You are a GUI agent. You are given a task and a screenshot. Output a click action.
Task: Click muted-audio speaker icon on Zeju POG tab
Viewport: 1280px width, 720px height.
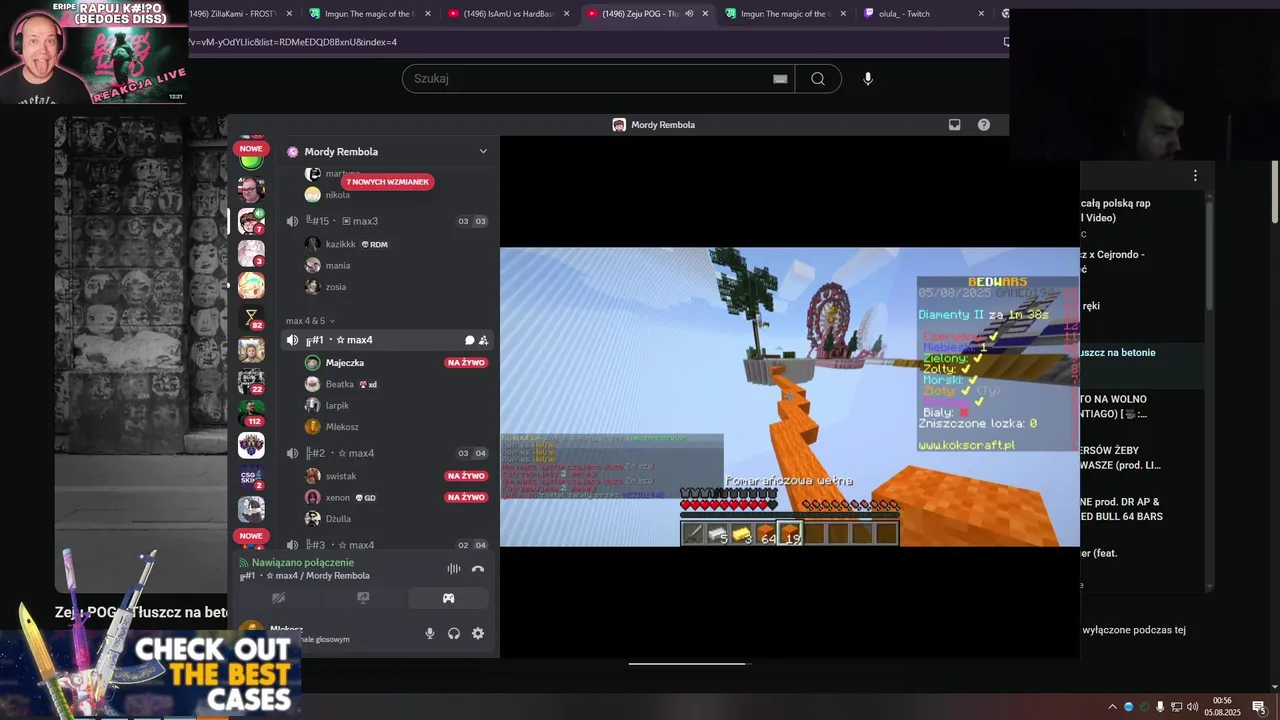689,14
